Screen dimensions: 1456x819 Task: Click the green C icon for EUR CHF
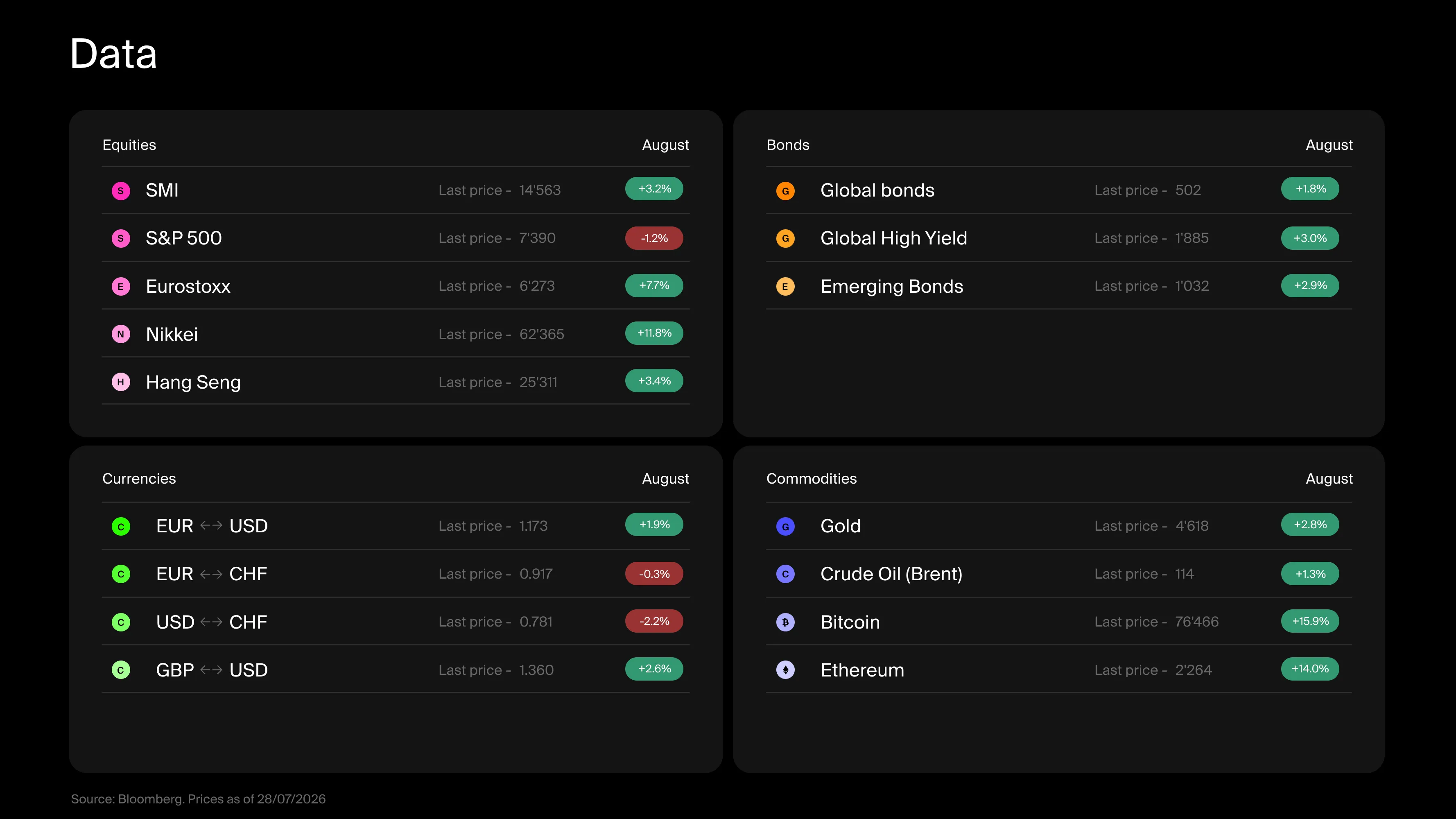[x=120, y=574]
